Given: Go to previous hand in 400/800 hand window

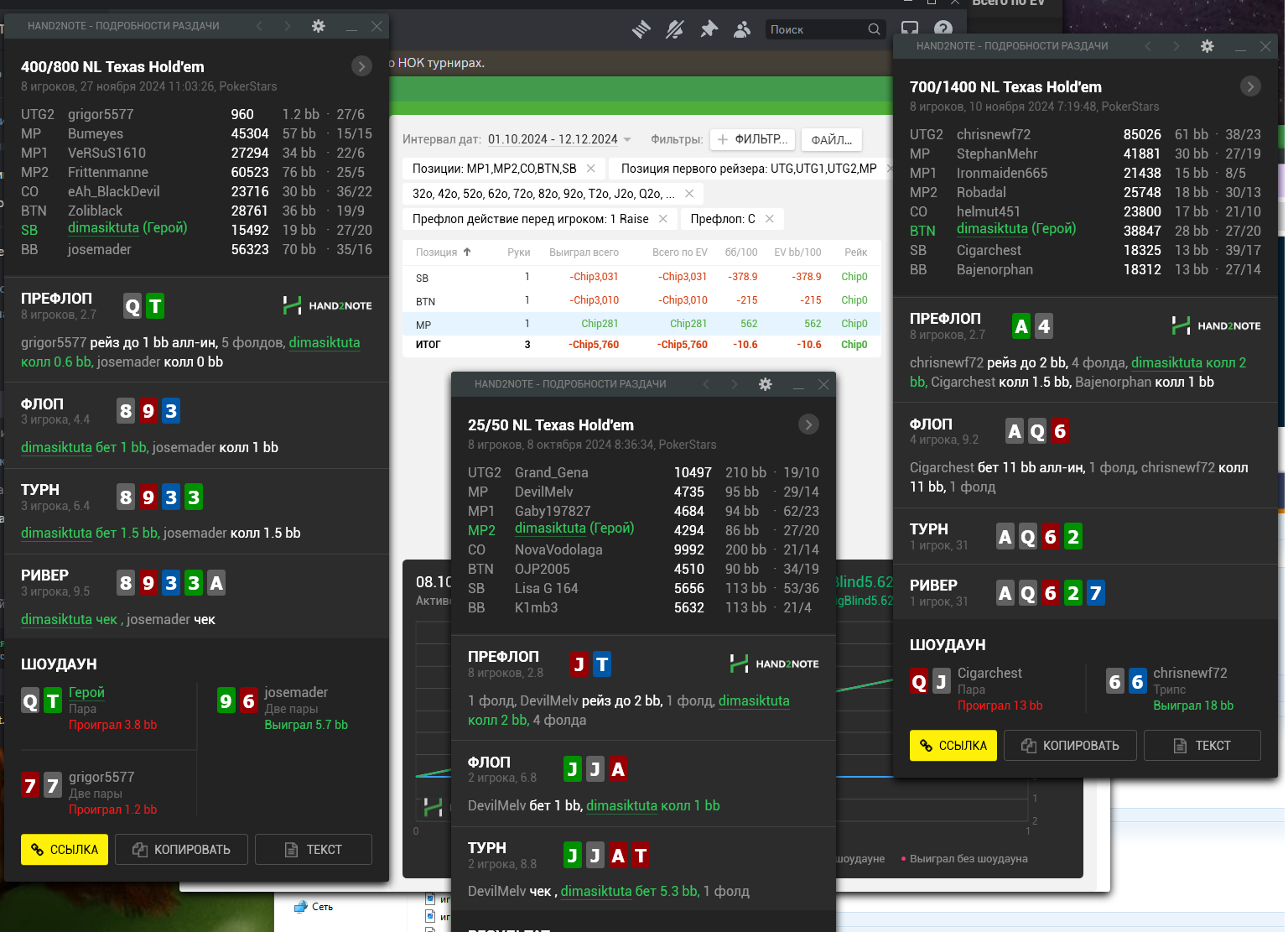Looking at the screenshot, I should [259, 26].
